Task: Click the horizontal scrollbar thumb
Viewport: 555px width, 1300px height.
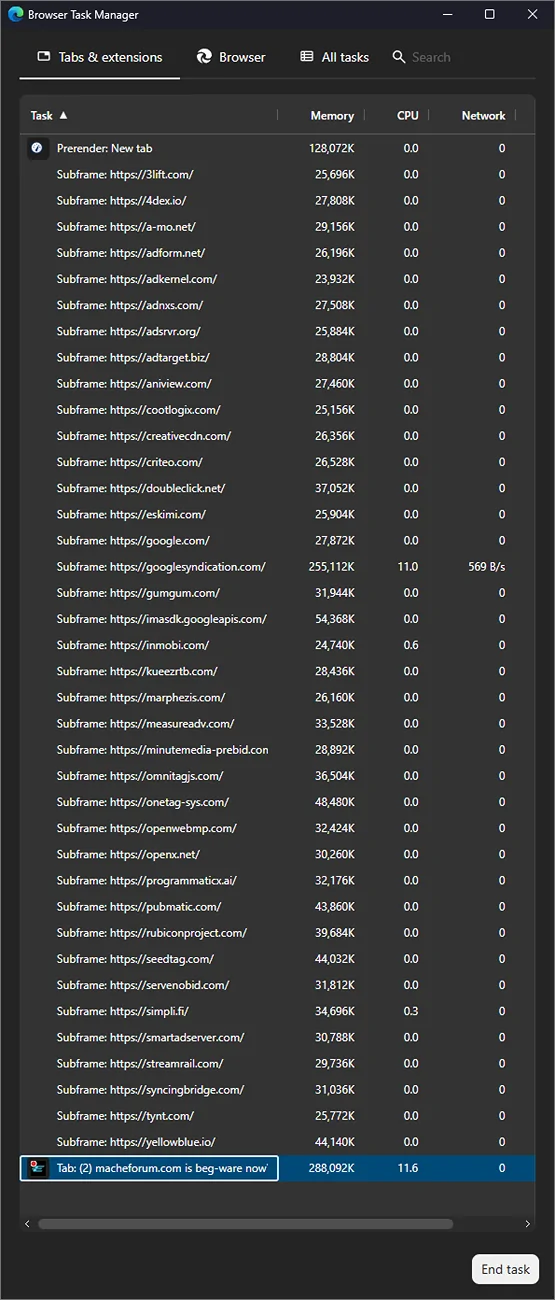Action: pyautogui.click(x=245, y=1224)
